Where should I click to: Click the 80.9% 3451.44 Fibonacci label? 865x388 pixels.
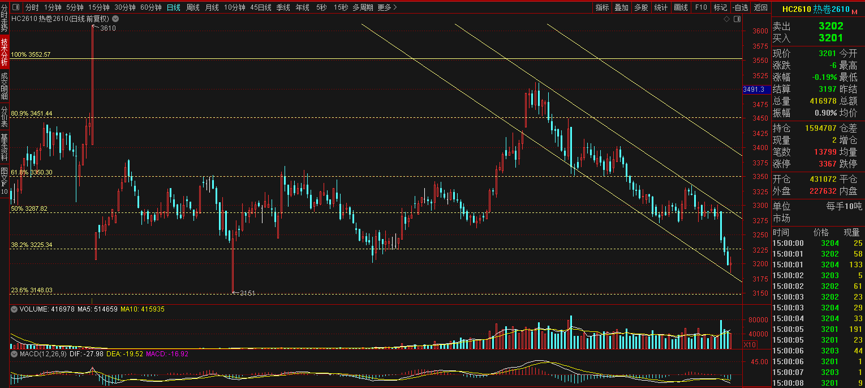click(x=31, y=114)
